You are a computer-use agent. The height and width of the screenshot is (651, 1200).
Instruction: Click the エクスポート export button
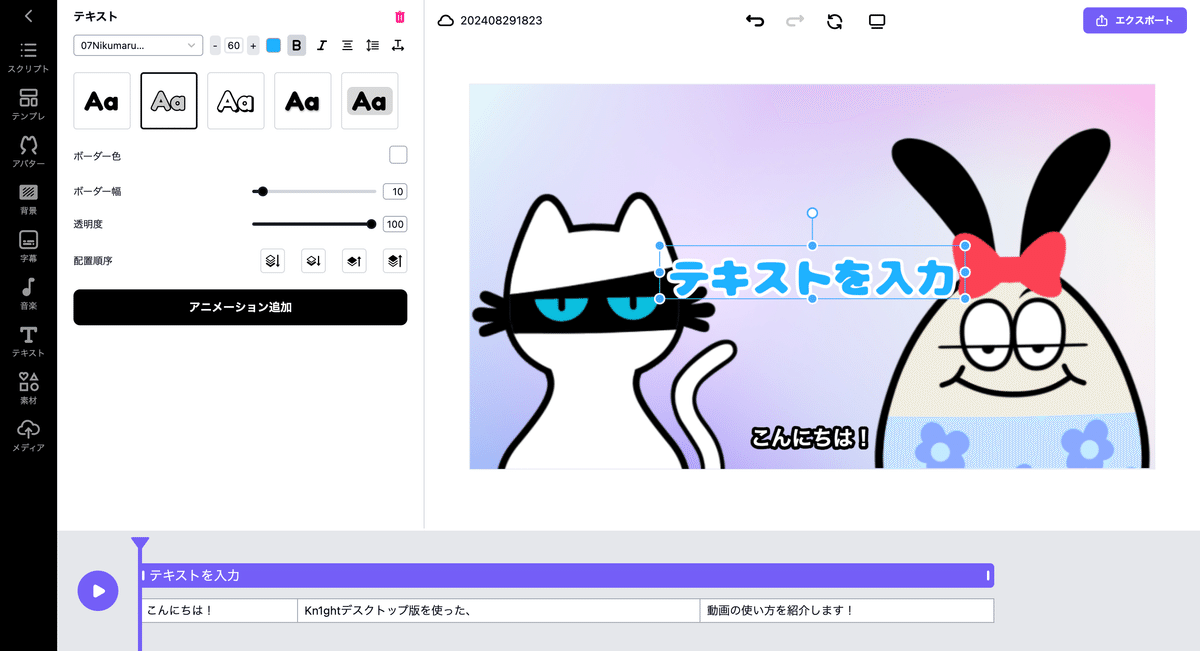[x=1135, y=21]
